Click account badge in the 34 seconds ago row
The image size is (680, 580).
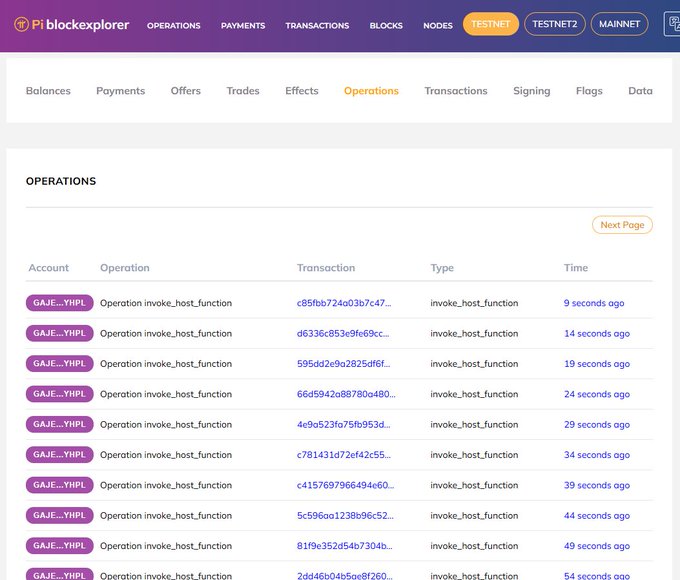coord(59,455)
